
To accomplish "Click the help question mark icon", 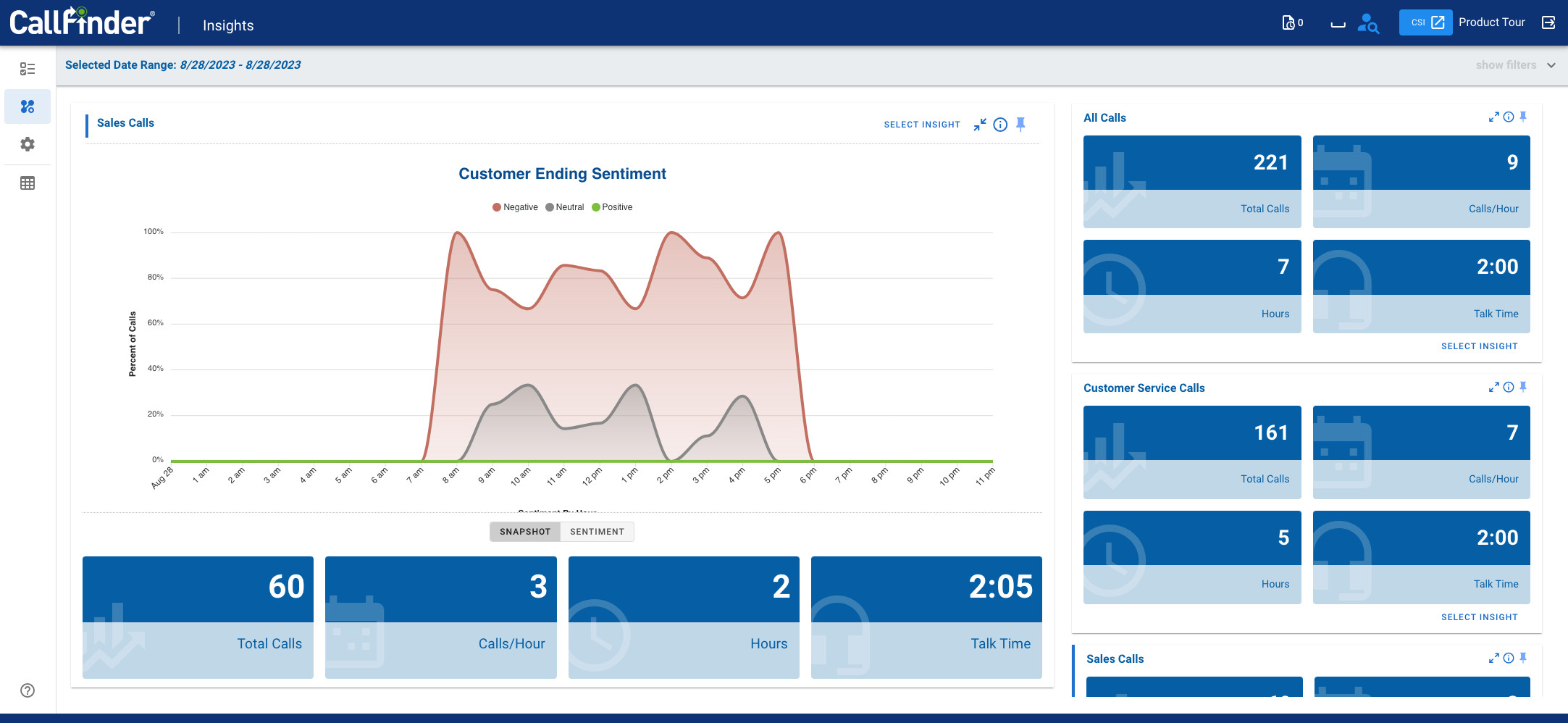I will [x=28, y=690].
